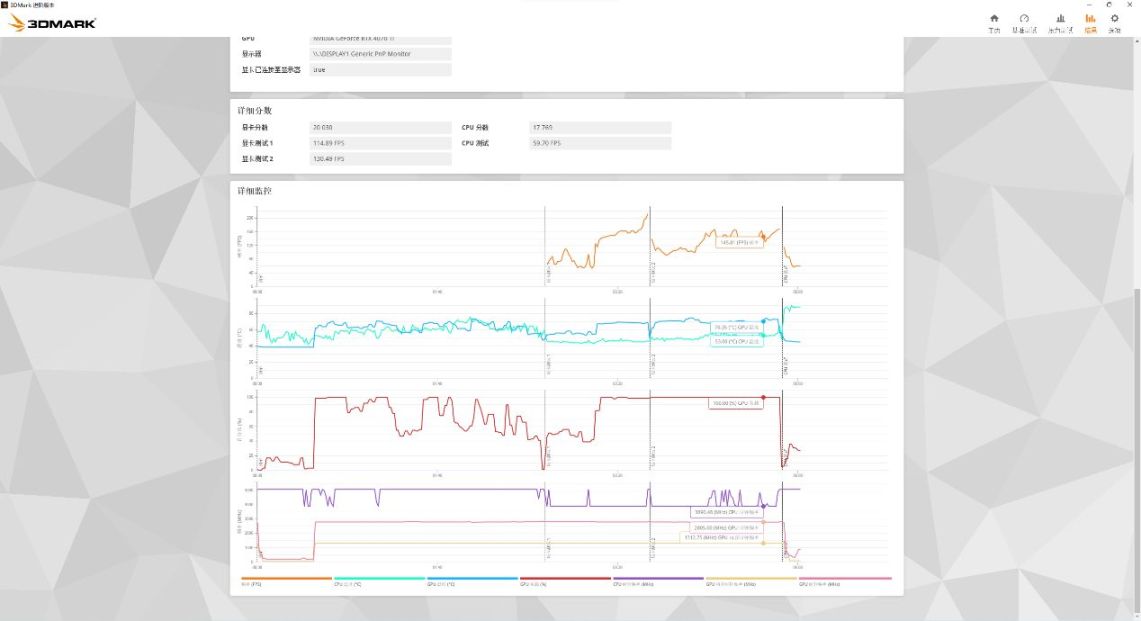The width and height of the screenshot is (1141, 621).
Task: Select the 130.48 FPS graphics test 2 value
Action: (x=381, y=159)
